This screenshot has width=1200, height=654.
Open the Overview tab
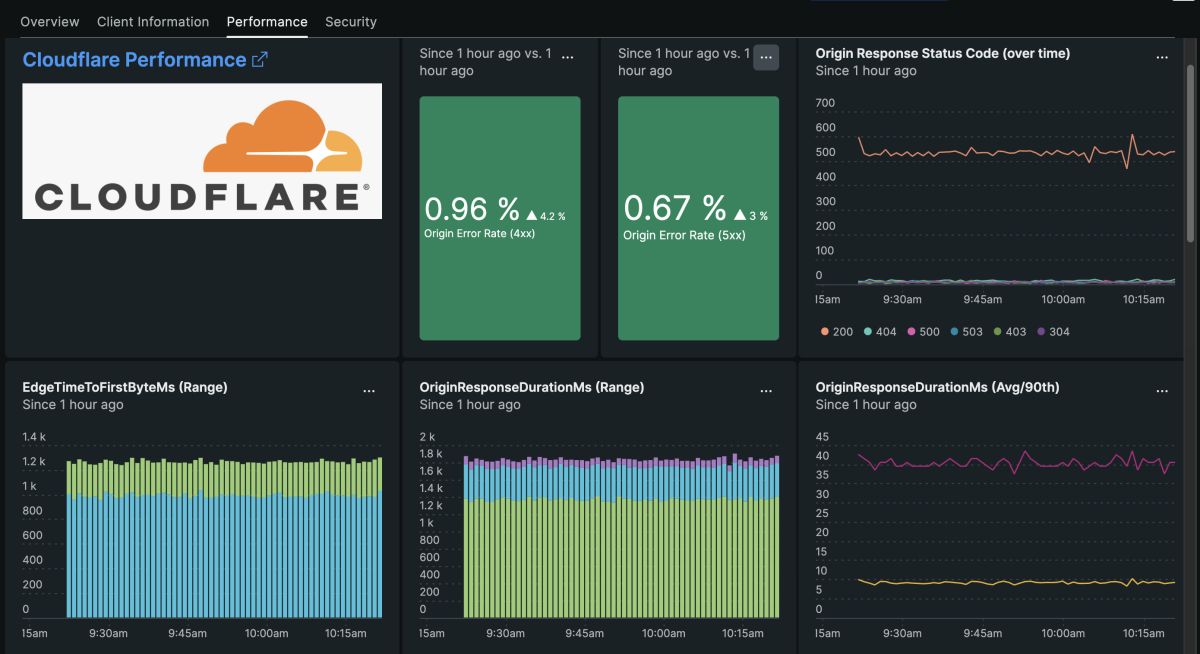[x=50, y=22]
